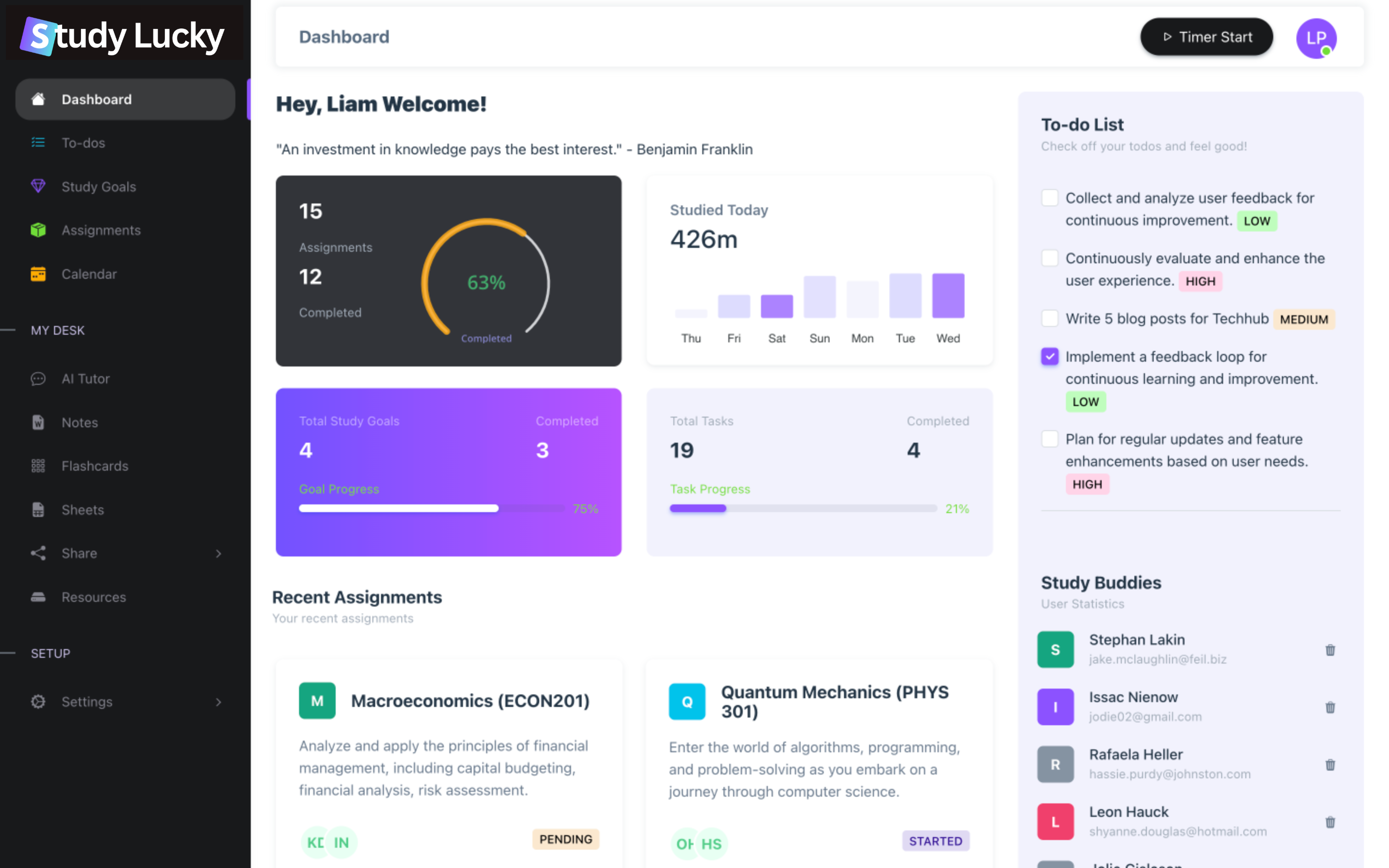
Task: Open the Sheets page
Action: click(x=82, y=509)
